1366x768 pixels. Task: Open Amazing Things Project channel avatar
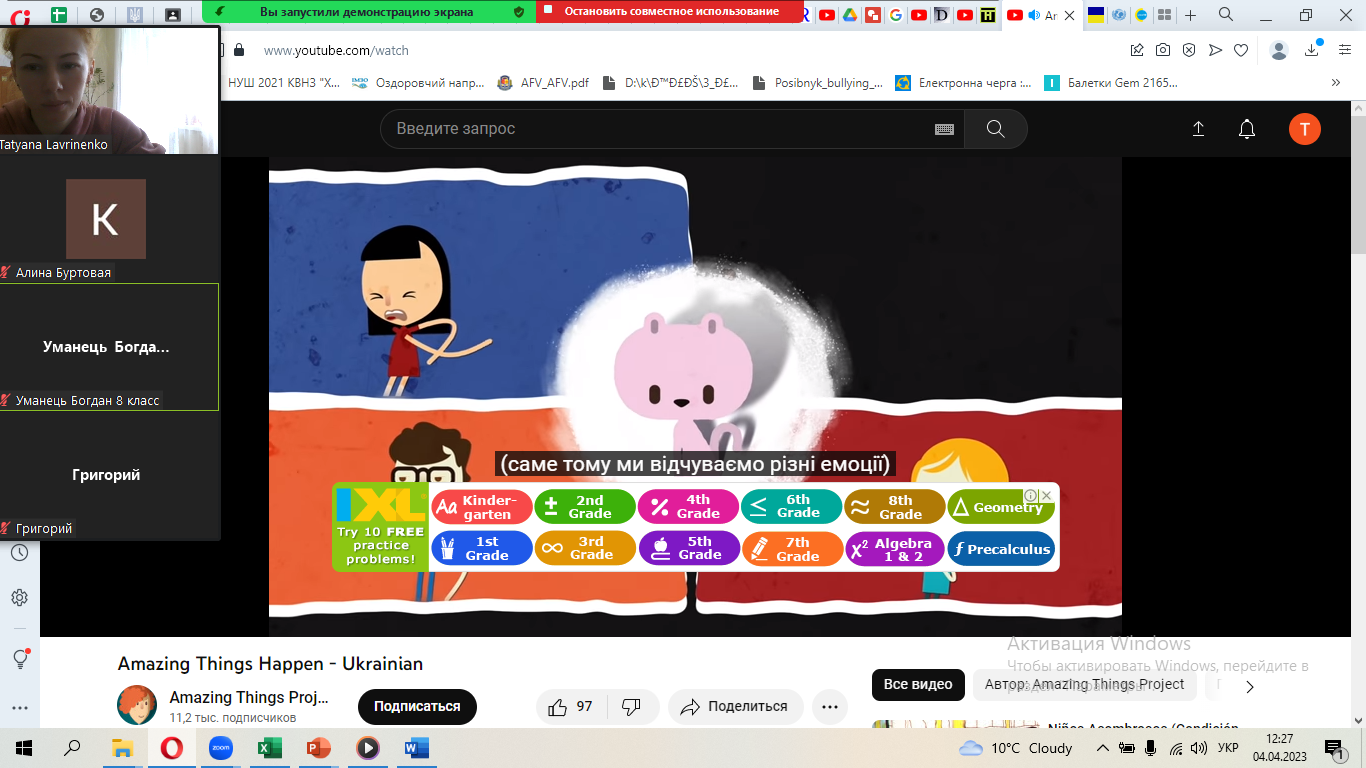137,705
